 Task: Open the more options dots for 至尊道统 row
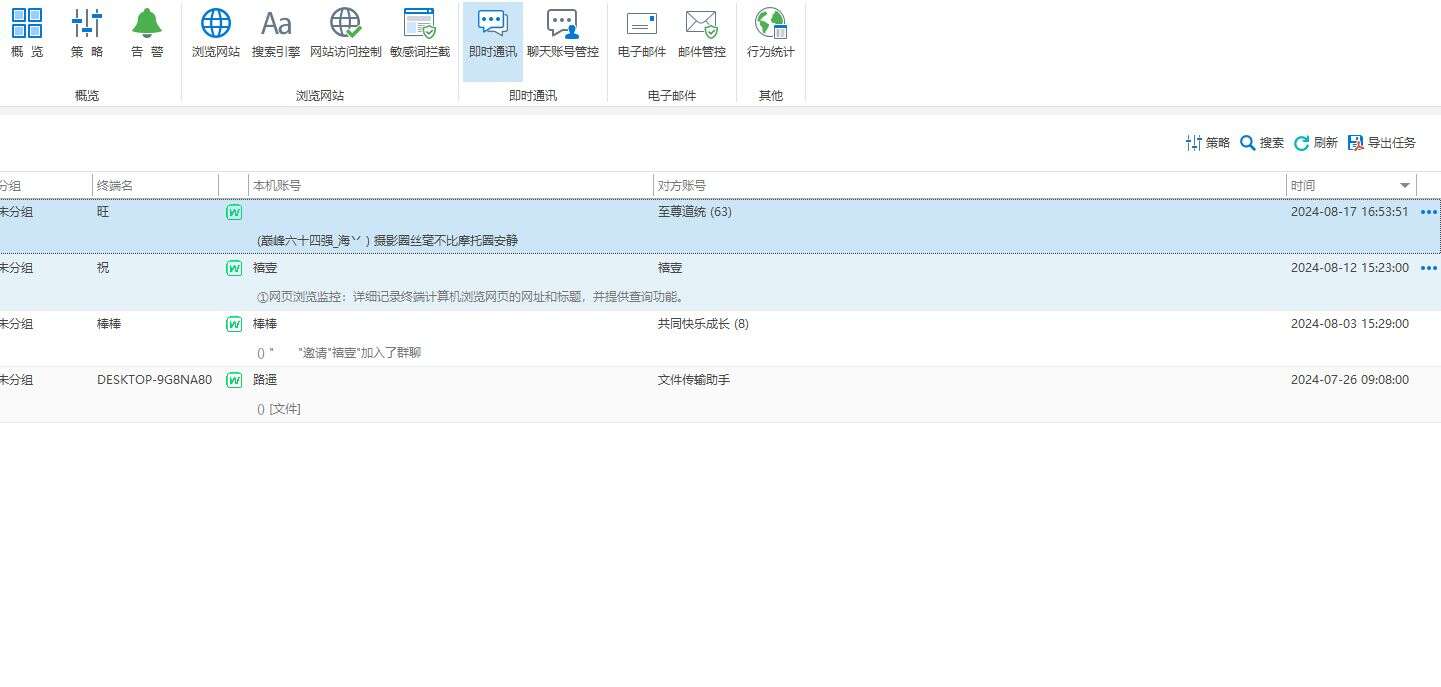pyautogui.click(x=1429, y=212)
